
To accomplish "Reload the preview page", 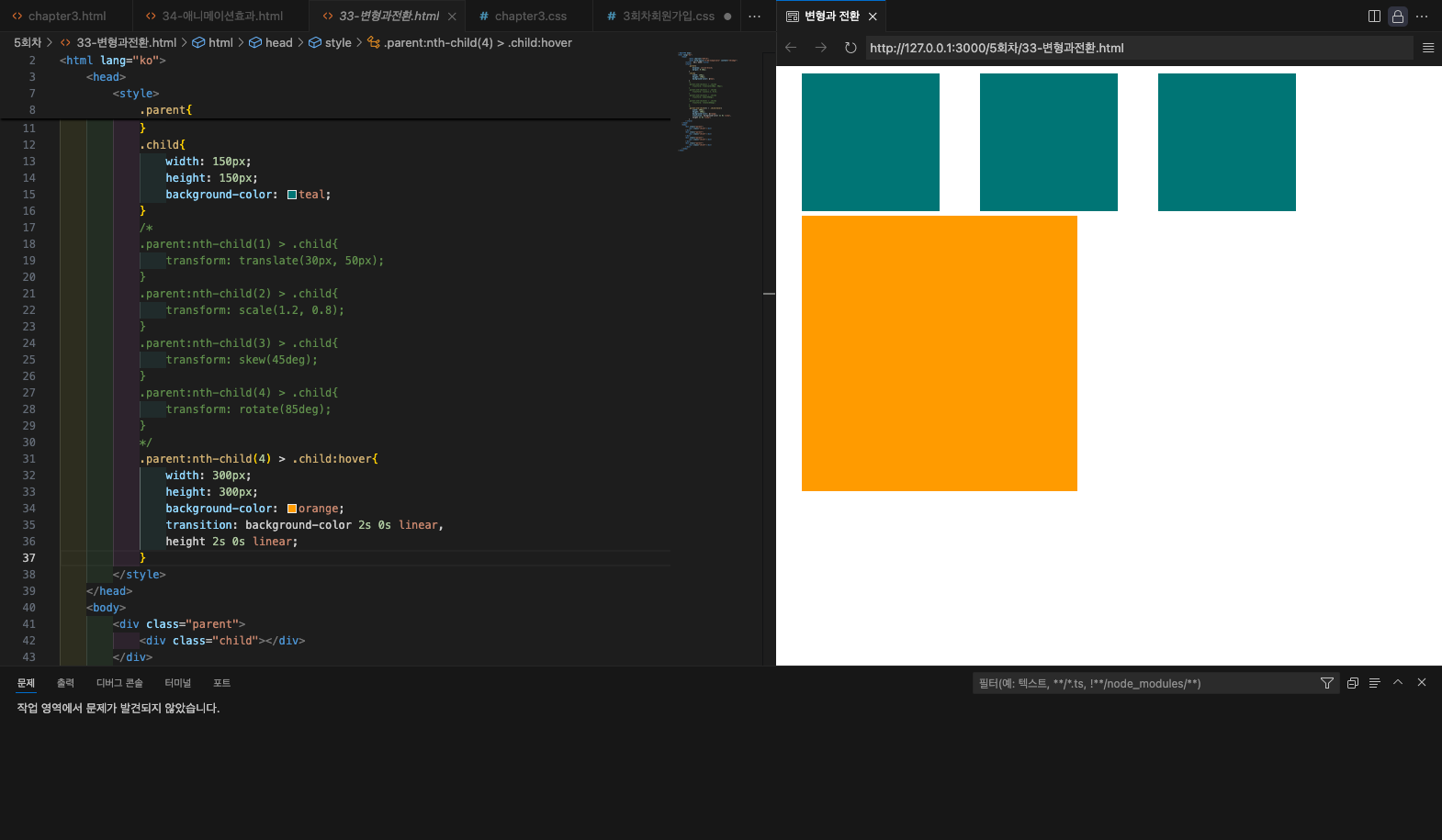I will tap(851, 48).
